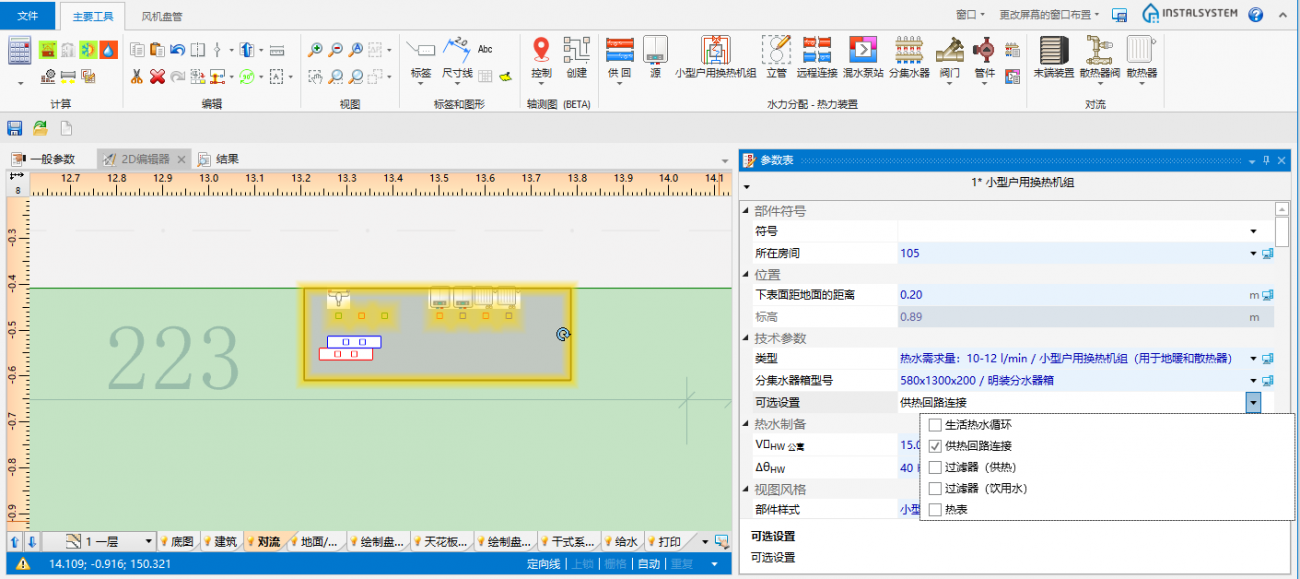This screenshot has height=579, width=1300.
Task: Click the 小型户用换热机组 tool icon
Action: tap(714, 52)
